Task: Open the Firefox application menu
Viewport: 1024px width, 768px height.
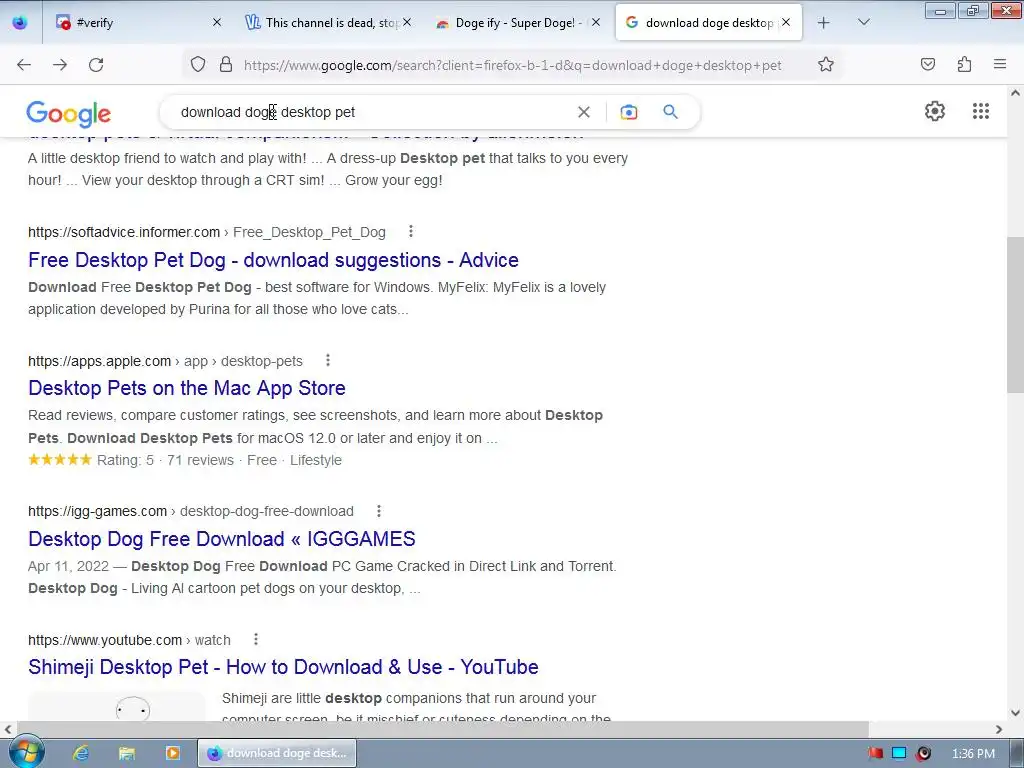Action: [x=1000, y=64]
